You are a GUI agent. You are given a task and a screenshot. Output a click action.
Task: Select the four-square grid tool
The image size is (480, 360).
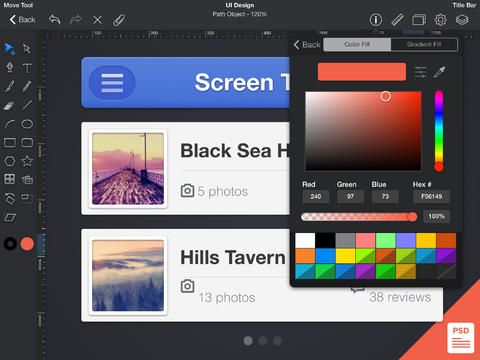tap(9, 179)
